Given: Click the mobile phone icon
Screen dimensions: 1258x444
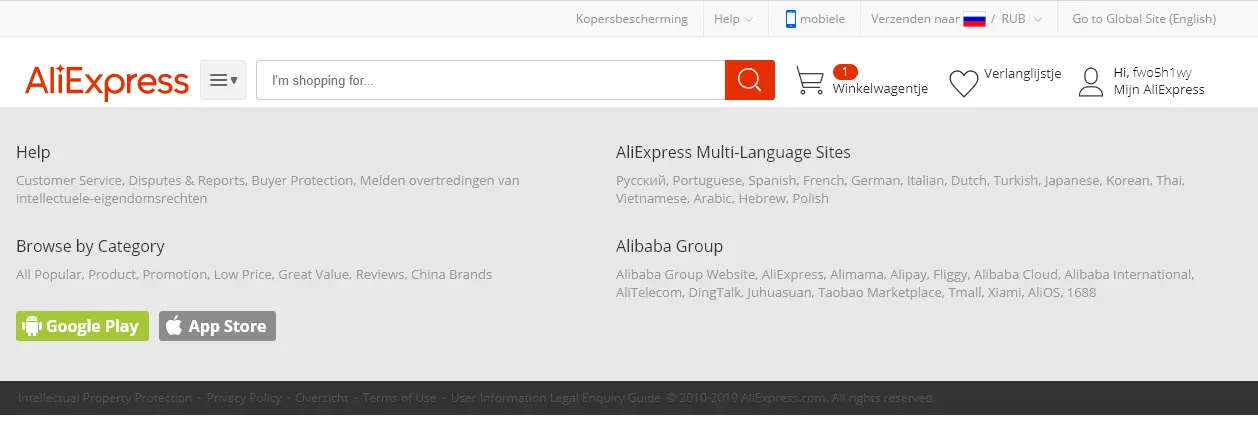Looking at the screenshot, I should [790, 18].
